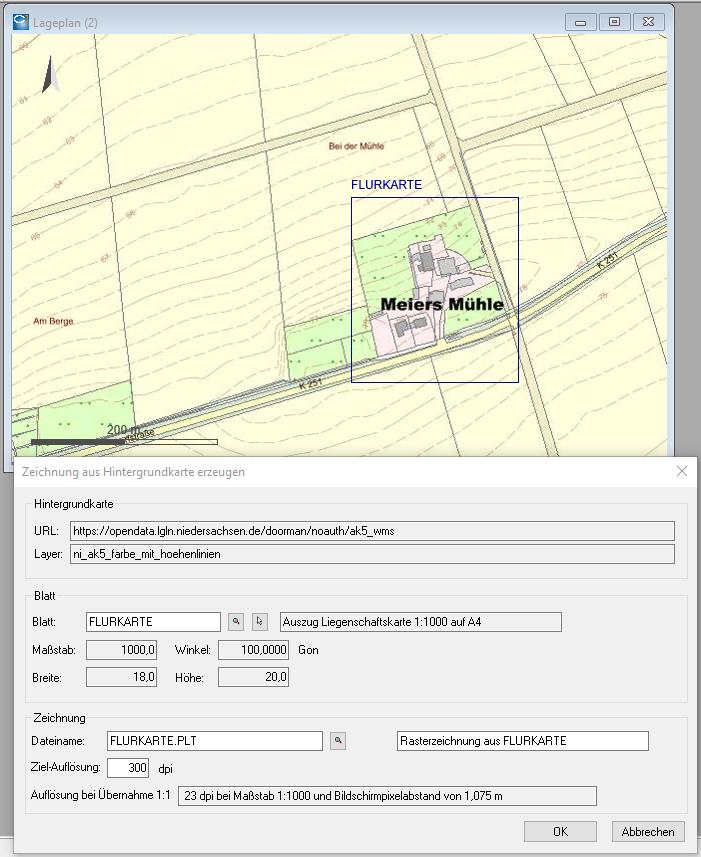Click the Rasterzeichnung aus FLURKARTE description field
This screenshot has height=857, width=701.
(x=523, y=741)
